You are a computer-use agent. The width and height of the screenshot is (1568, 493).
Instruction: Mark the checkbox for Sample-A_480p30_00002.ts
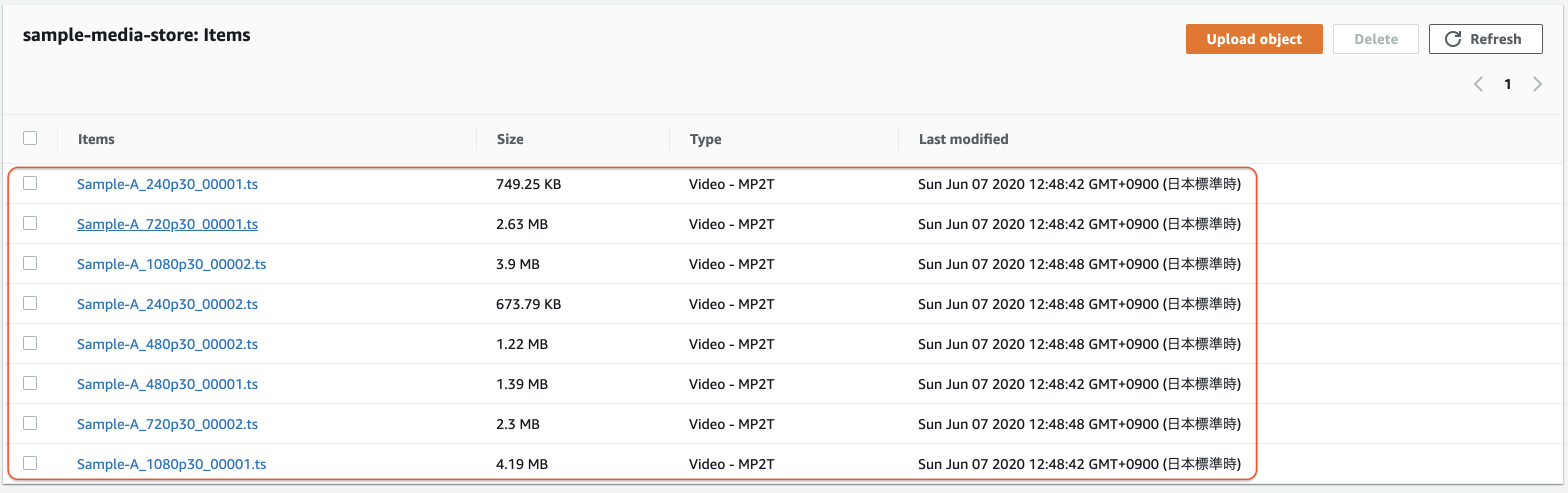(x=30, y=343)
